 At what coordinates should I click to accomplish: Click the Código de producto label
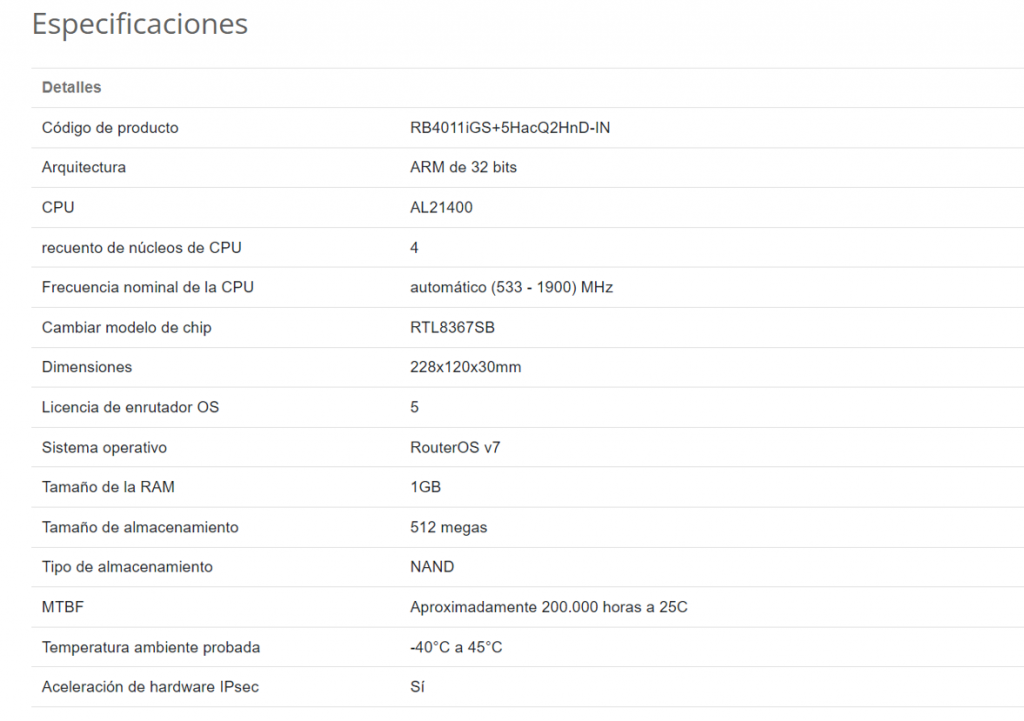tap(110, 128)
